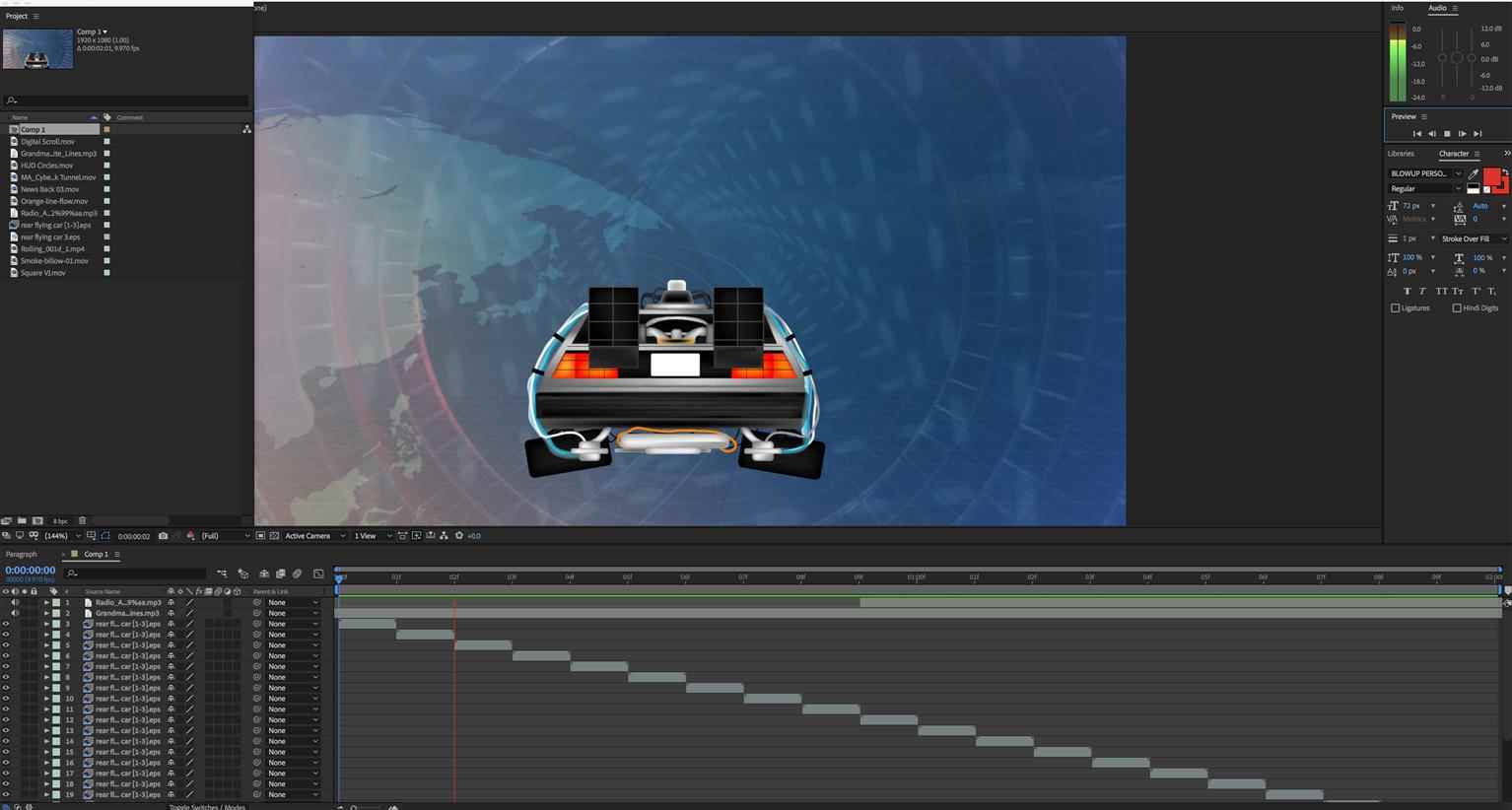The image size is (1512, 810).
Task: Open the 1 View layout dropdown
Action: coord(372,536)
